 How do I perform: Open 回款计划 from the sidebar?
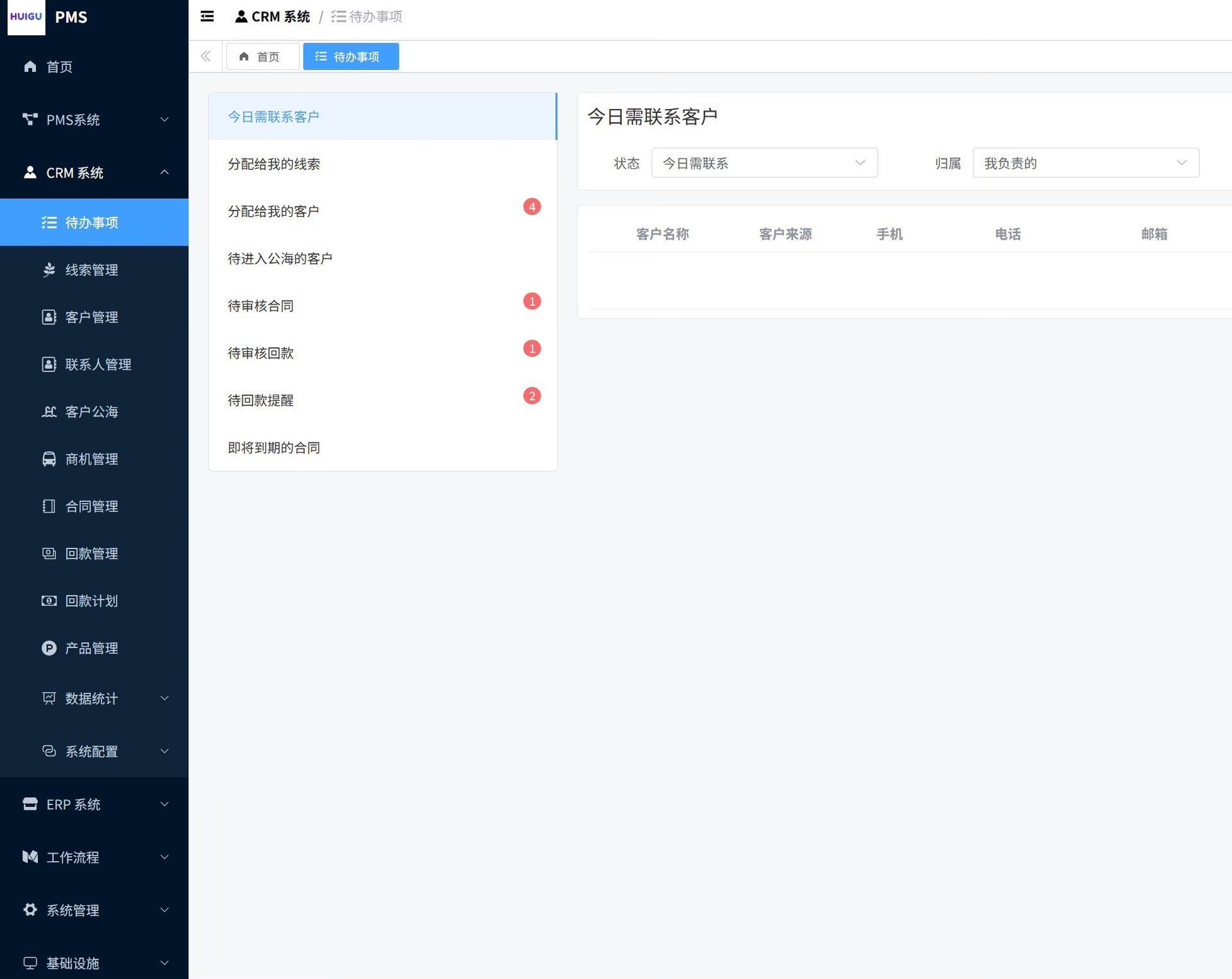coord(92,601)
